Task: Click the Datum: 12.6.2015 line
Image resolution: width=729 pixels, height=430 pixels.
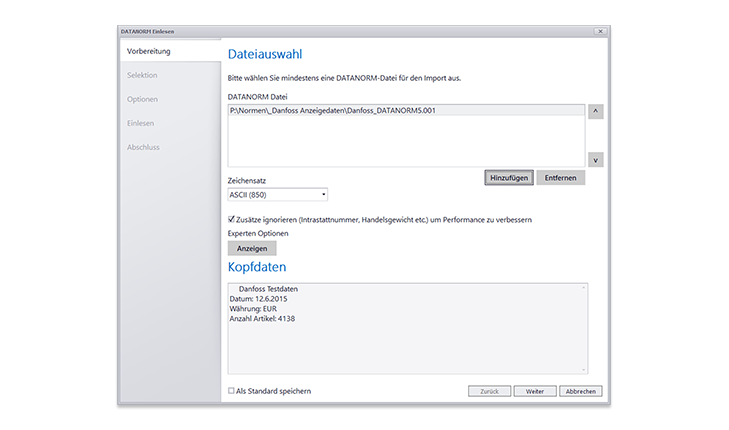Action: point(258,299)
